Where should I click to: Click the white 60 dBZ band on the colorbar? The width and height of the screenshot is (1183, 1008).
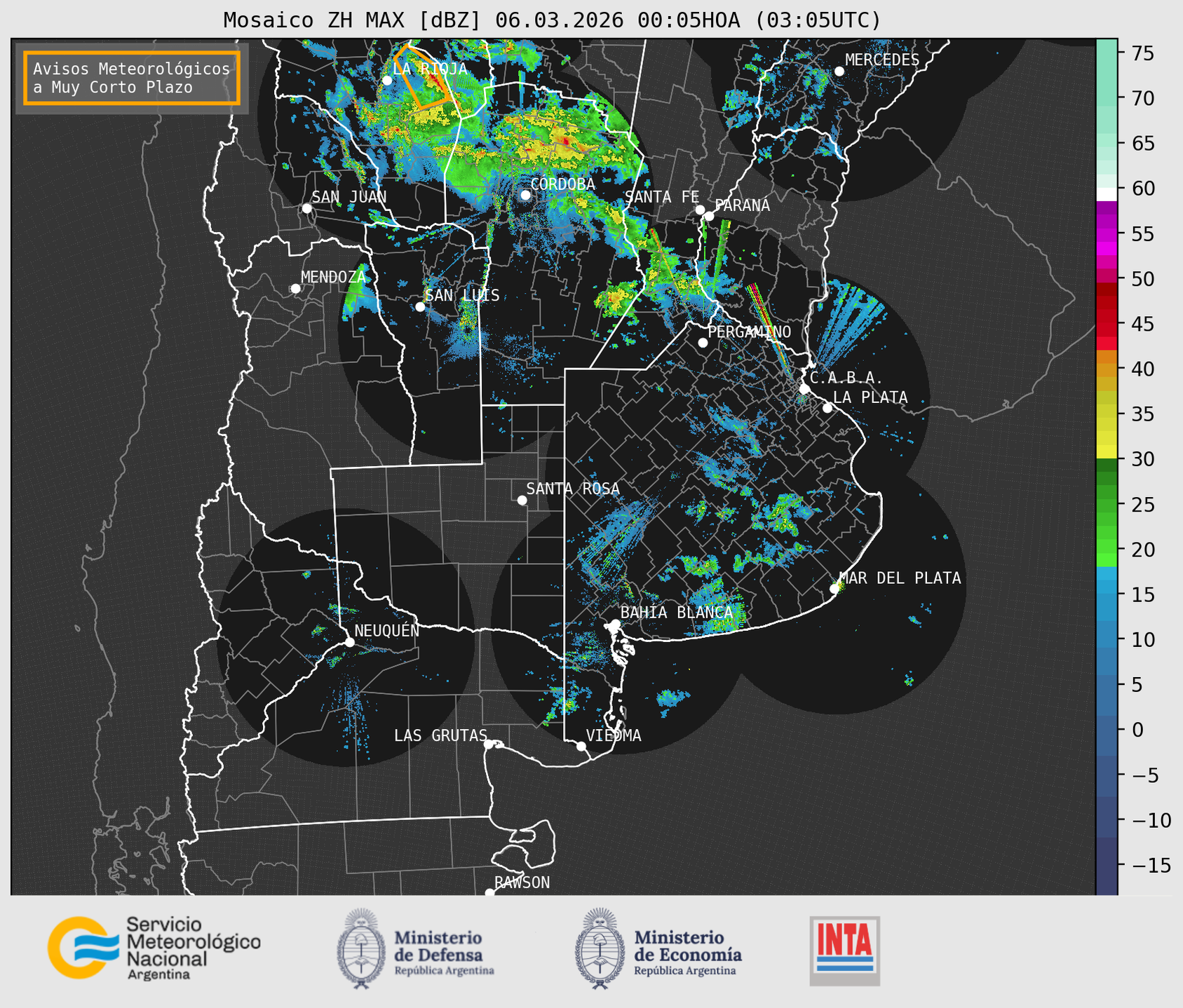1107,194
